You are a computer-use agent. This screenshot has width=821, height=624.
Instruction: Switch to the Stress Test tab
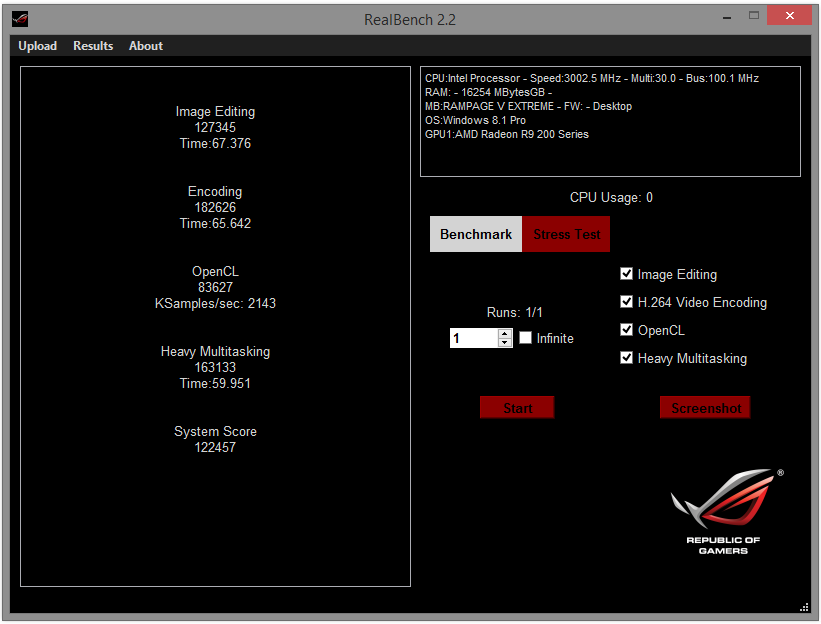click(566, 234)
